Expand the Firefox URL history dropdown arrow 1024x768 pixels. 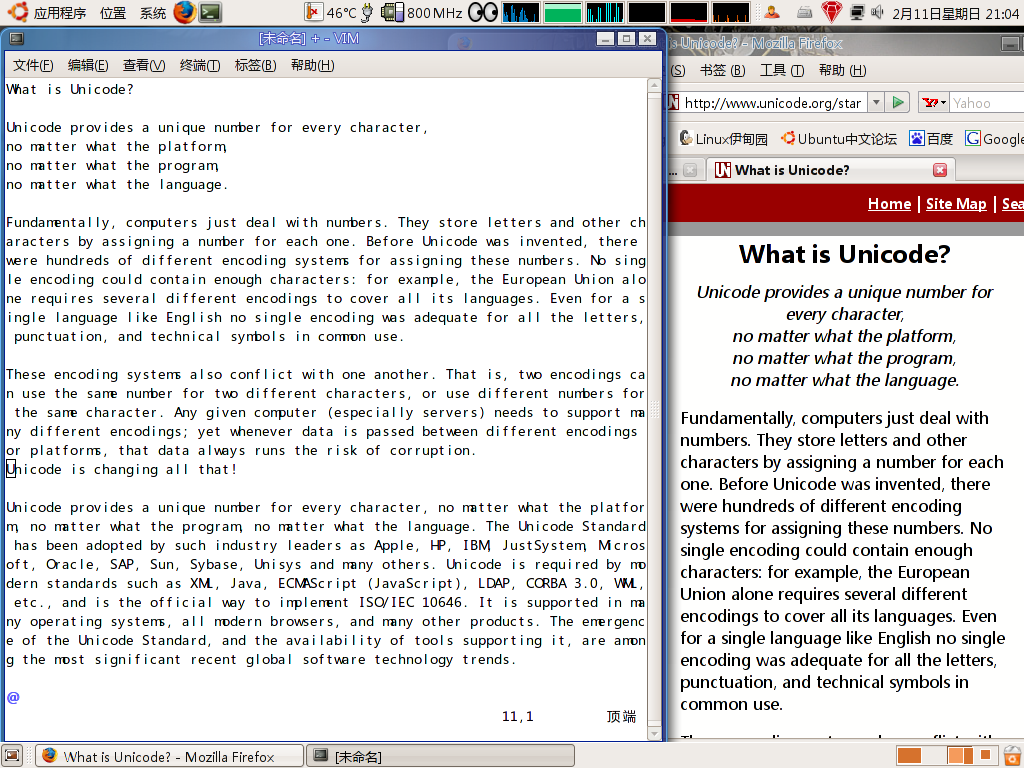(876, 103)
